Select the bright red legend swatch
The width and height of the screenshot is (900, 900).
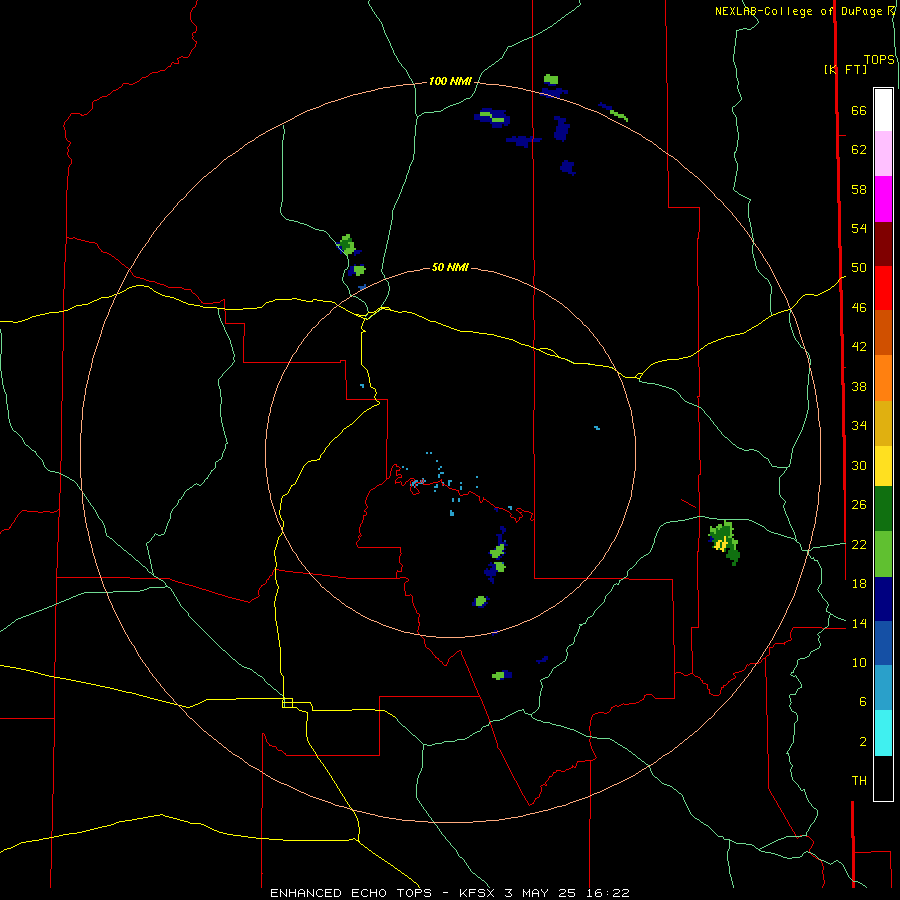click(x=883, y=288)
